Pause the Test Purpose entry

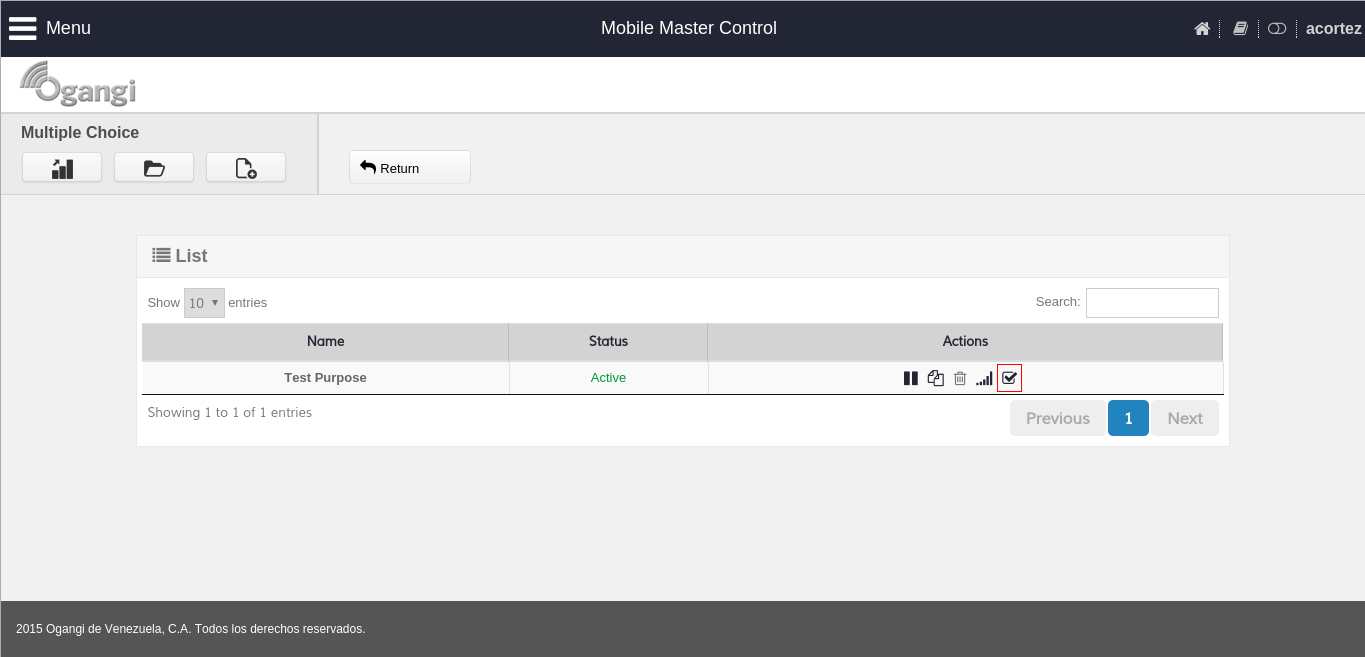tap(910, 378)
